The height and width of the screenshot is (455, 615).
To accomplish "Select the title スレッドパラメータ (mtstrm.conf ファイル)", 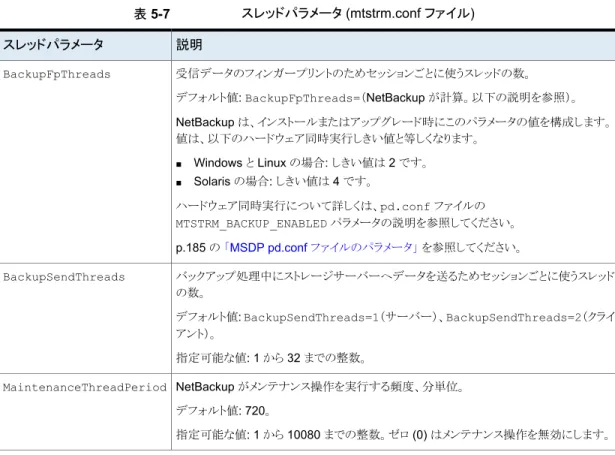I will pos(358,13).
